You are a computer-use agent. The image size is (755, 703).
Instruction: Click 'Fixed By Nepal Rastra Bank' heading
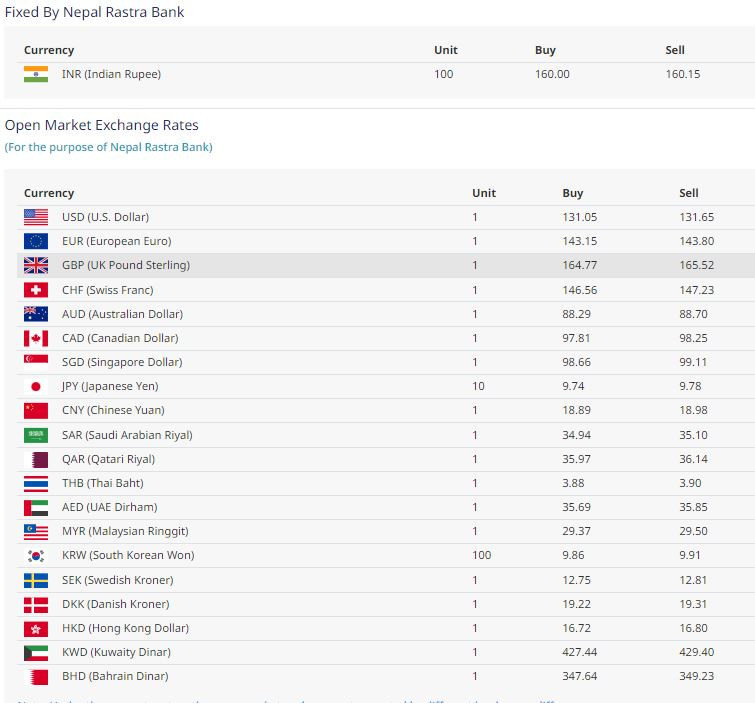(94, 12)
